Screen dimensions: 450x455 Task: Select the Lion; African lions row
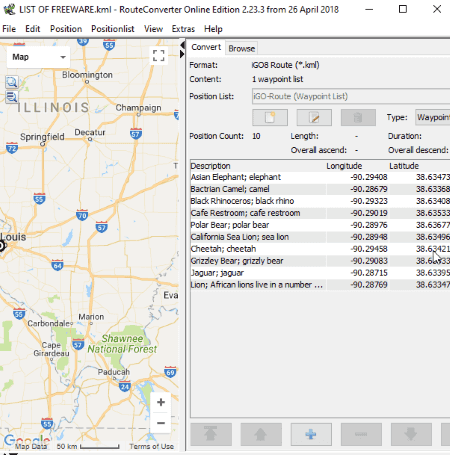320,285
